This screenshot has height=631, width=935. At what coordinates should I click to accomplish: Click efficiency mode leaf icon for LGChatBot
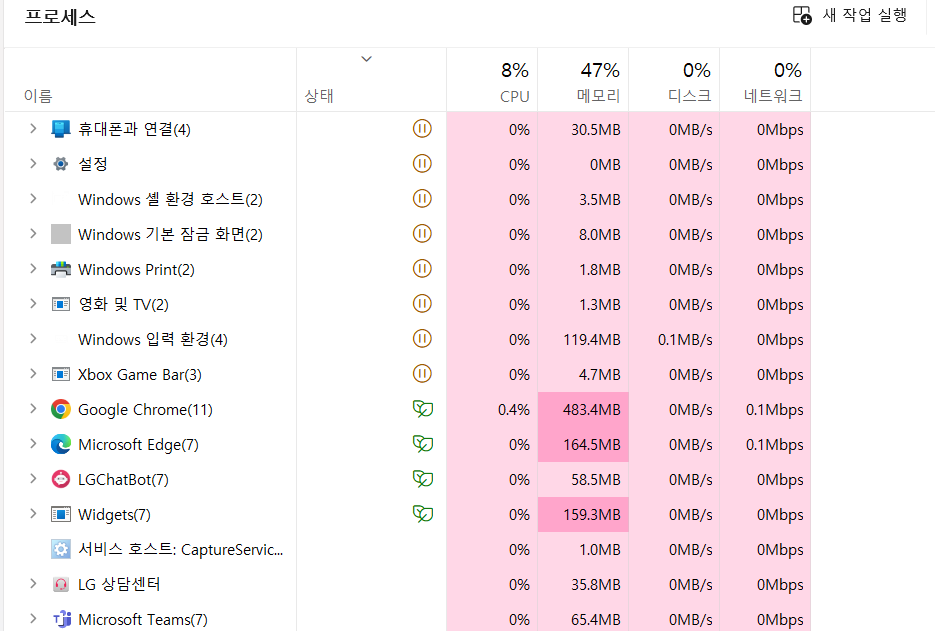click(x=423, y=479)
